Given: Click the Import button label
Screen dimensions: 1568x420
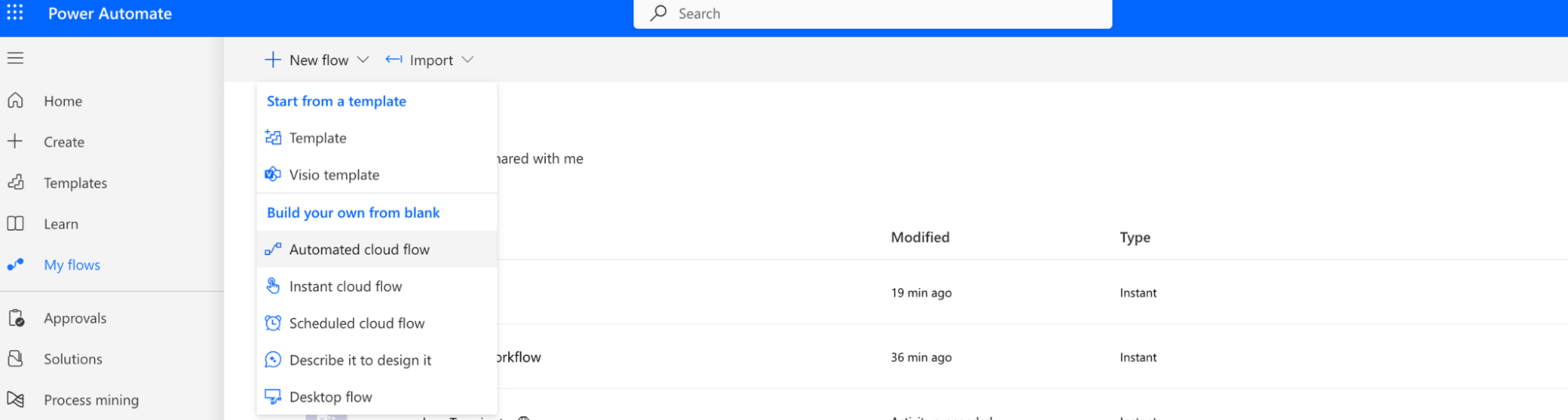Looking at the screenshot, I should (x=431, y=60).
